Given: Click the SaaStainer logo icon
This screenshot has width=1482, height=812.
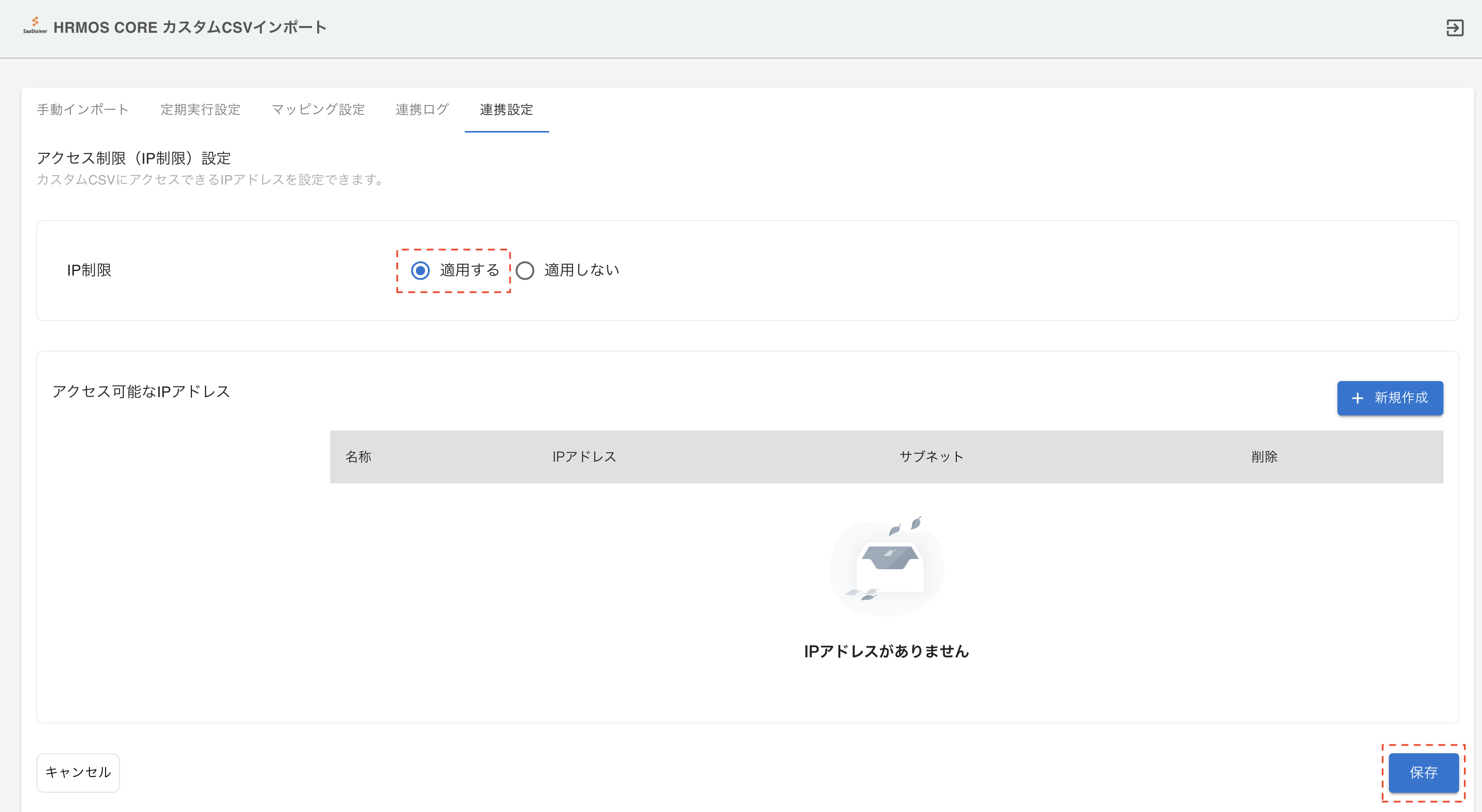Looking at the screenshot, I should (35, 25).
